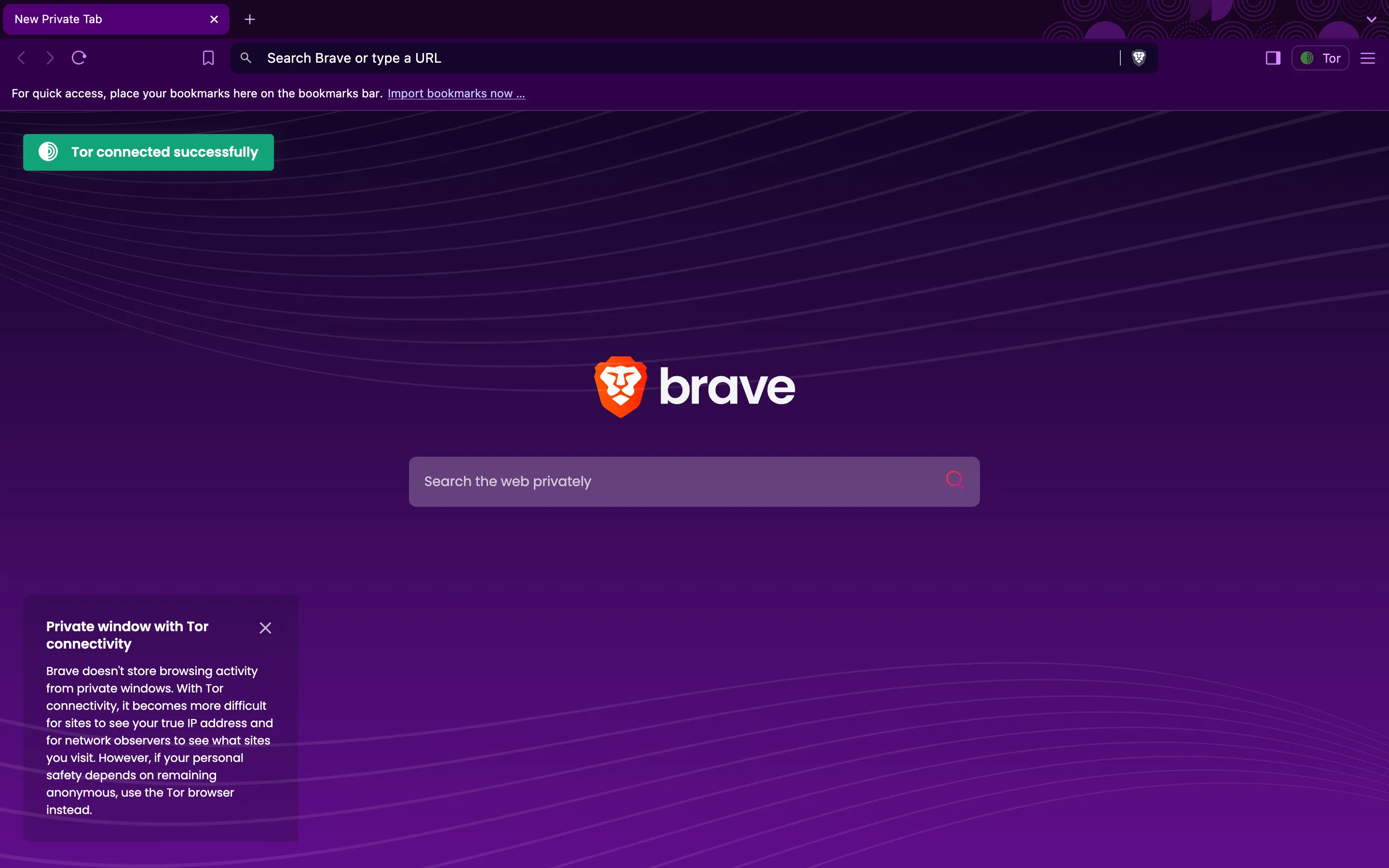1389x868 pixels.
Task: Dismiss the Private window with Tor card
Action: coord(265,628)
